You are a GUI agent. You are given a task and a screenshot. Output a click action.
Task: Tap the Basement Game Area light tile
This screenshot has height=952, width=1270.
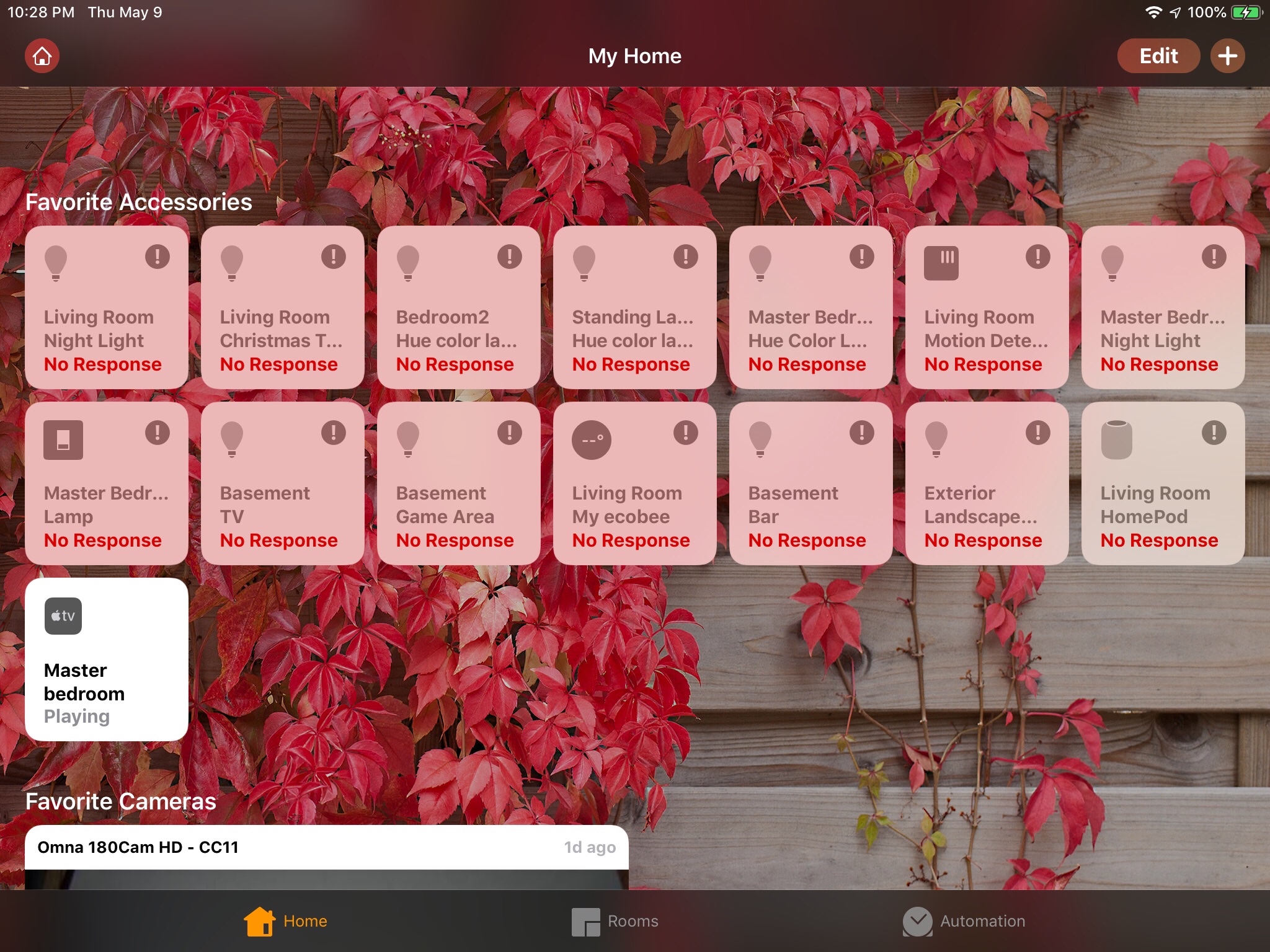pos(459,484)
